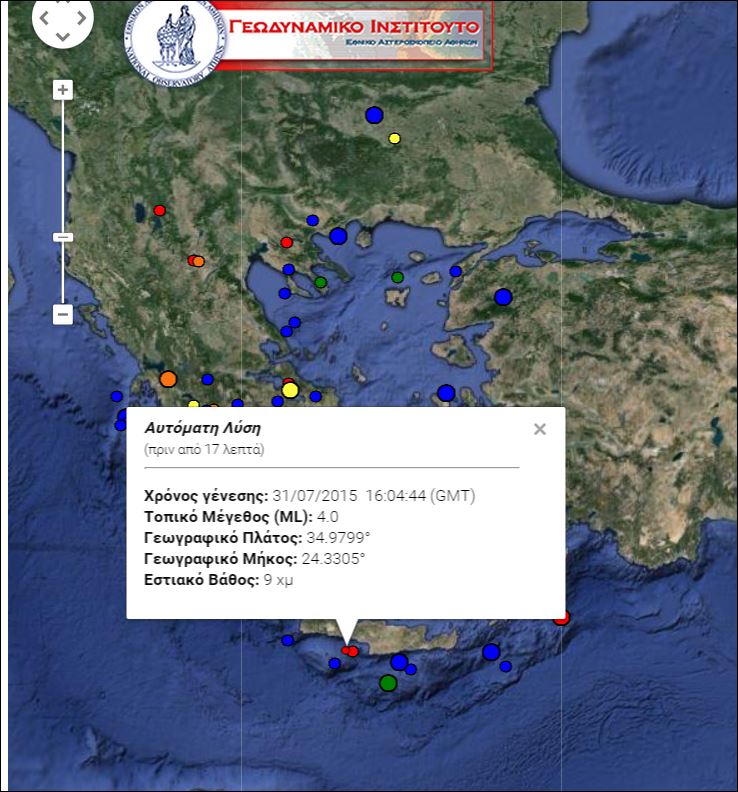This screenshot has height=792, width=738.
Task: Select the red marker at popup's right edge
Action: (x=563, y=618)
